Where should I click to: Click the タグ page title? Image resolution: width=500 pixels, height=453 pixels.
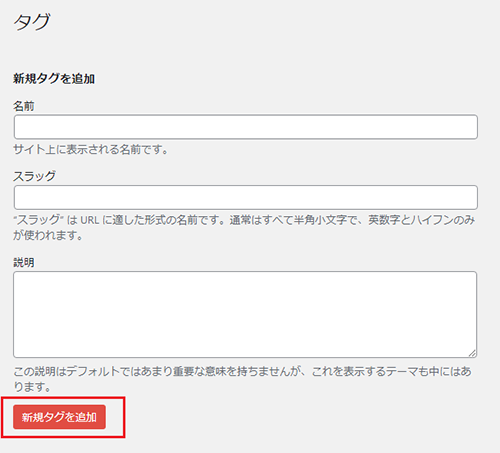[32, 22]
